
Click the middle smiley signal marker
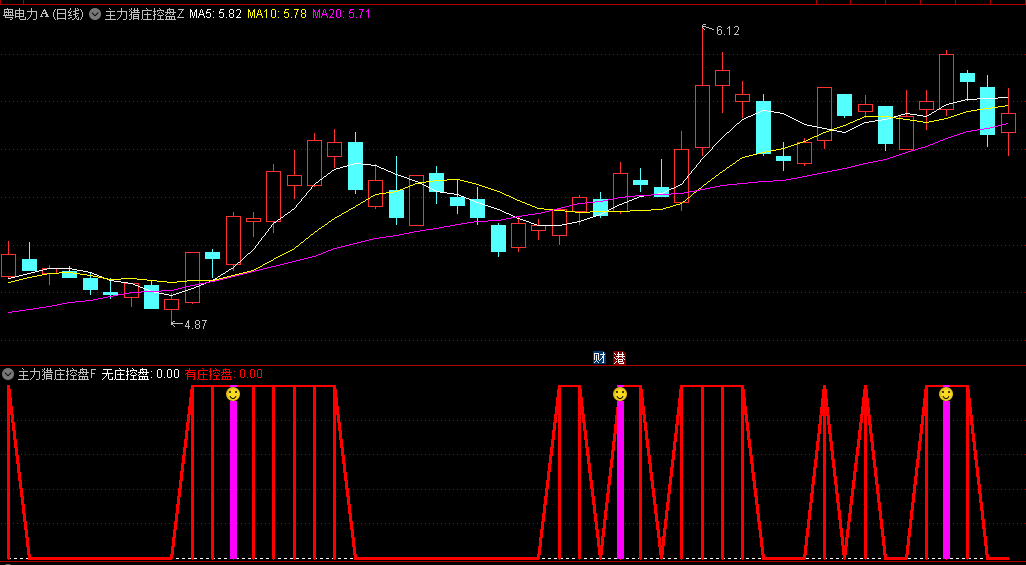[620, 394]
